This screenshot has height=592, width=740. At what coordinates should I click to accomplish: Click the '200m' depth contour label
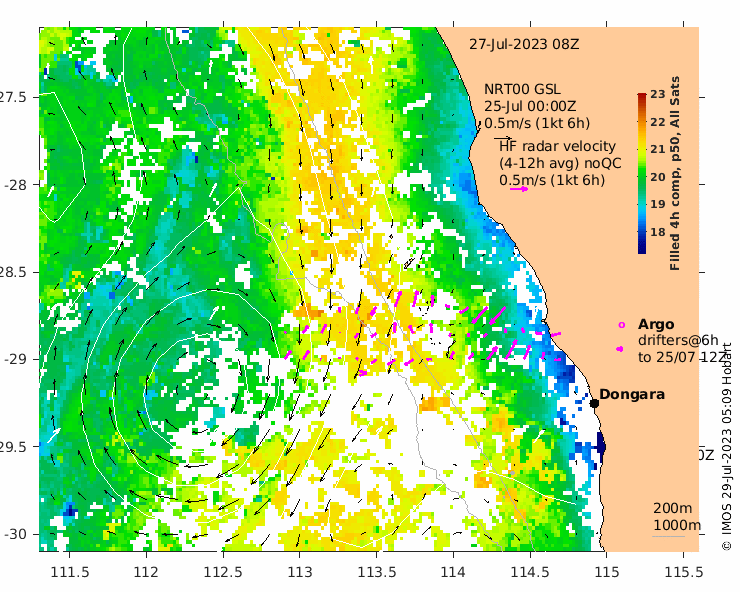[x=673, y=508]
